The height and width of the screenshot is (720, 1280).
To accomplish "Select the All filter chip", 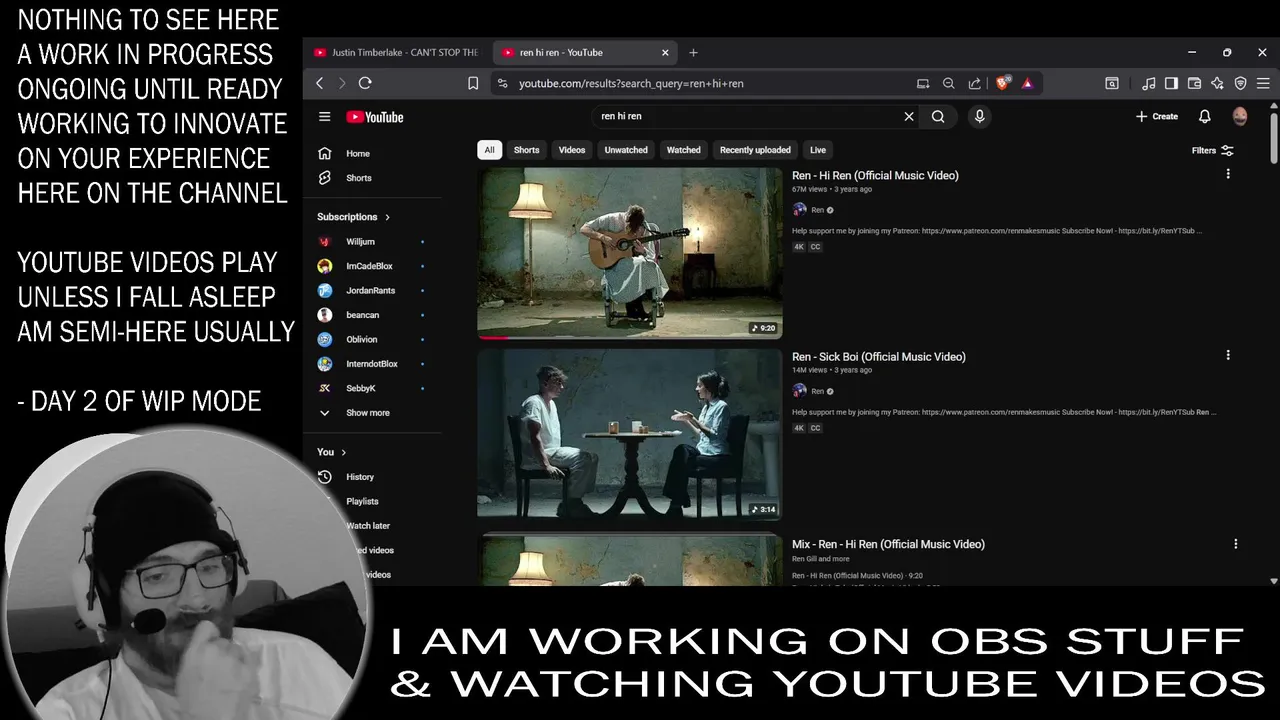I will 489,150.
